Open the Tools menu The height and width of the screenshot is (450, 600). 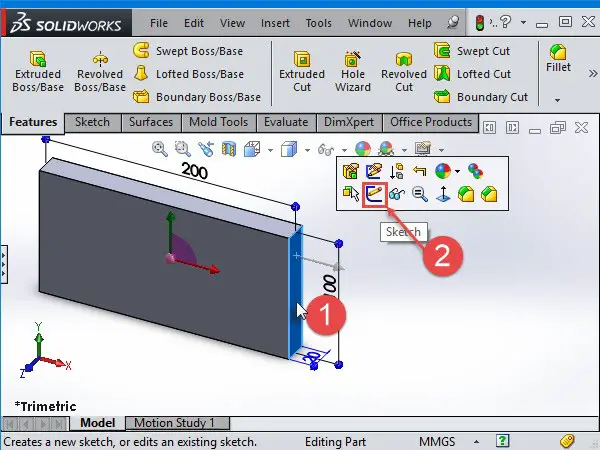[x=318, y=23]
